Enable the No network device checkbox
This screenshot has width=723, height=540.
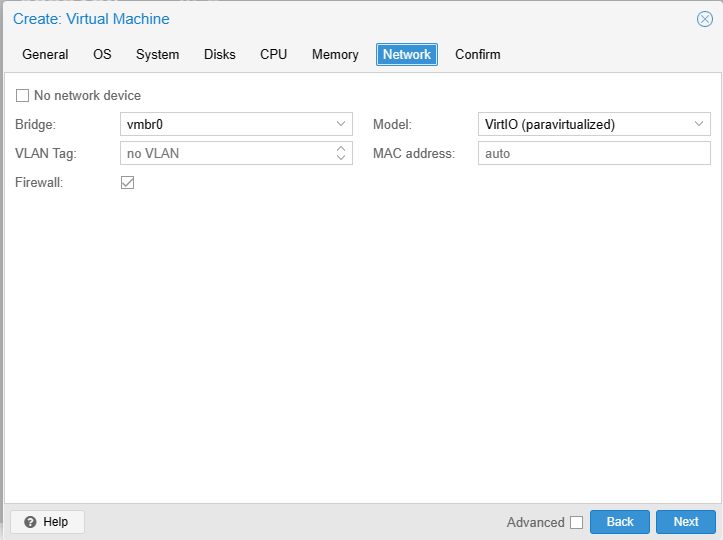(x=22, y=95)
